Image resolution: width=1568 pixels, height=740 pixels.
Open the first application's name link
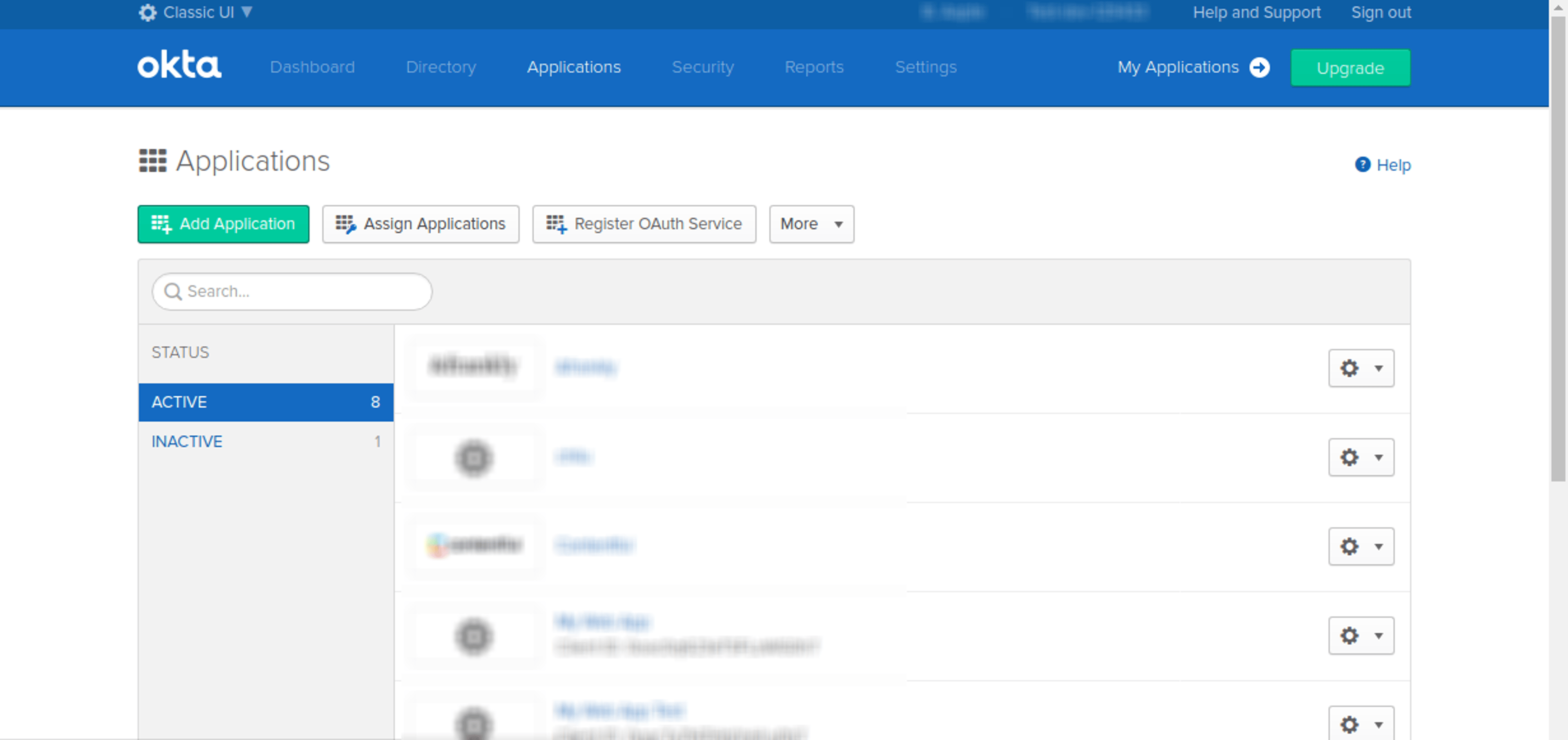pos(586,367)
